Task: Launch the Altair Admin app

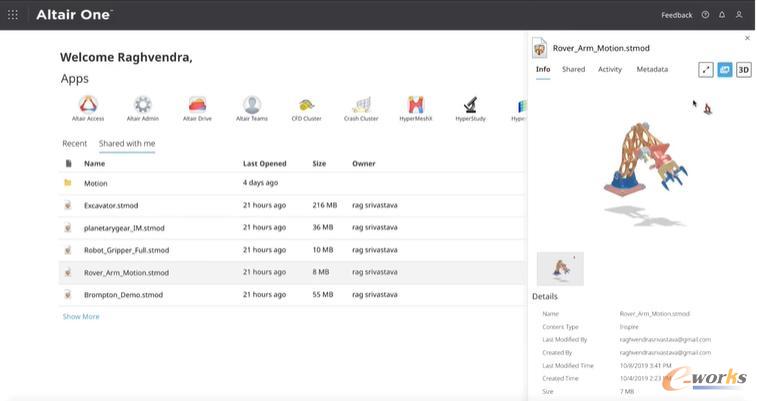Action: point(142,108)
